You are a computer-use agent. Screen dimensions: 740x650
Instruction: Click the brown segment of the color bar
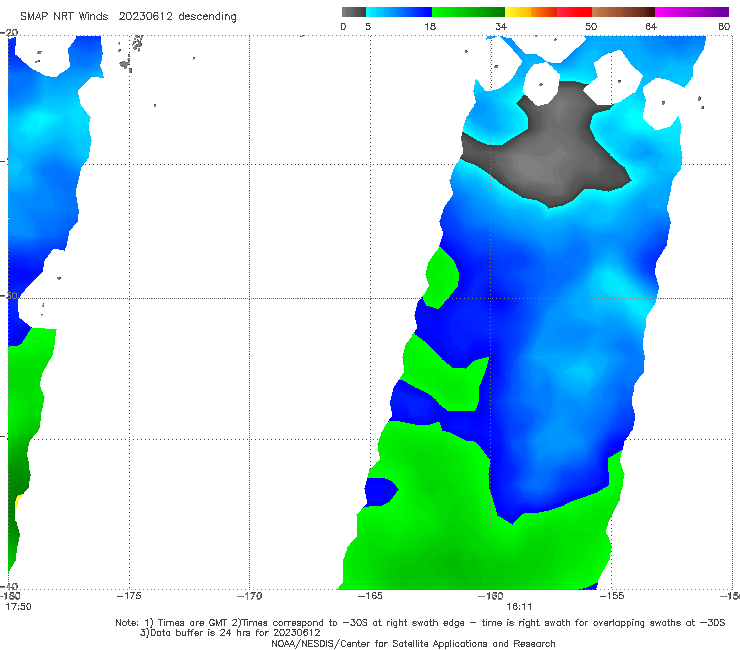623,12
